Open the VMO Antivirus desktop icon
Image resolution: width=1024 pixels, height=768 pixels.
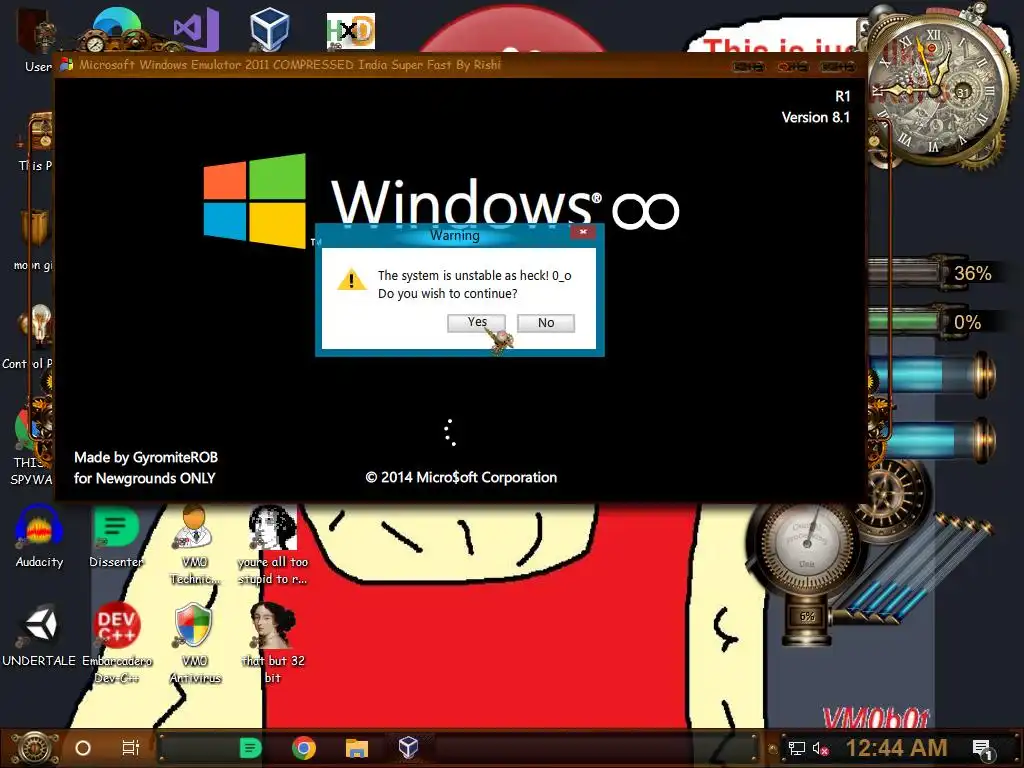(195, 643)
